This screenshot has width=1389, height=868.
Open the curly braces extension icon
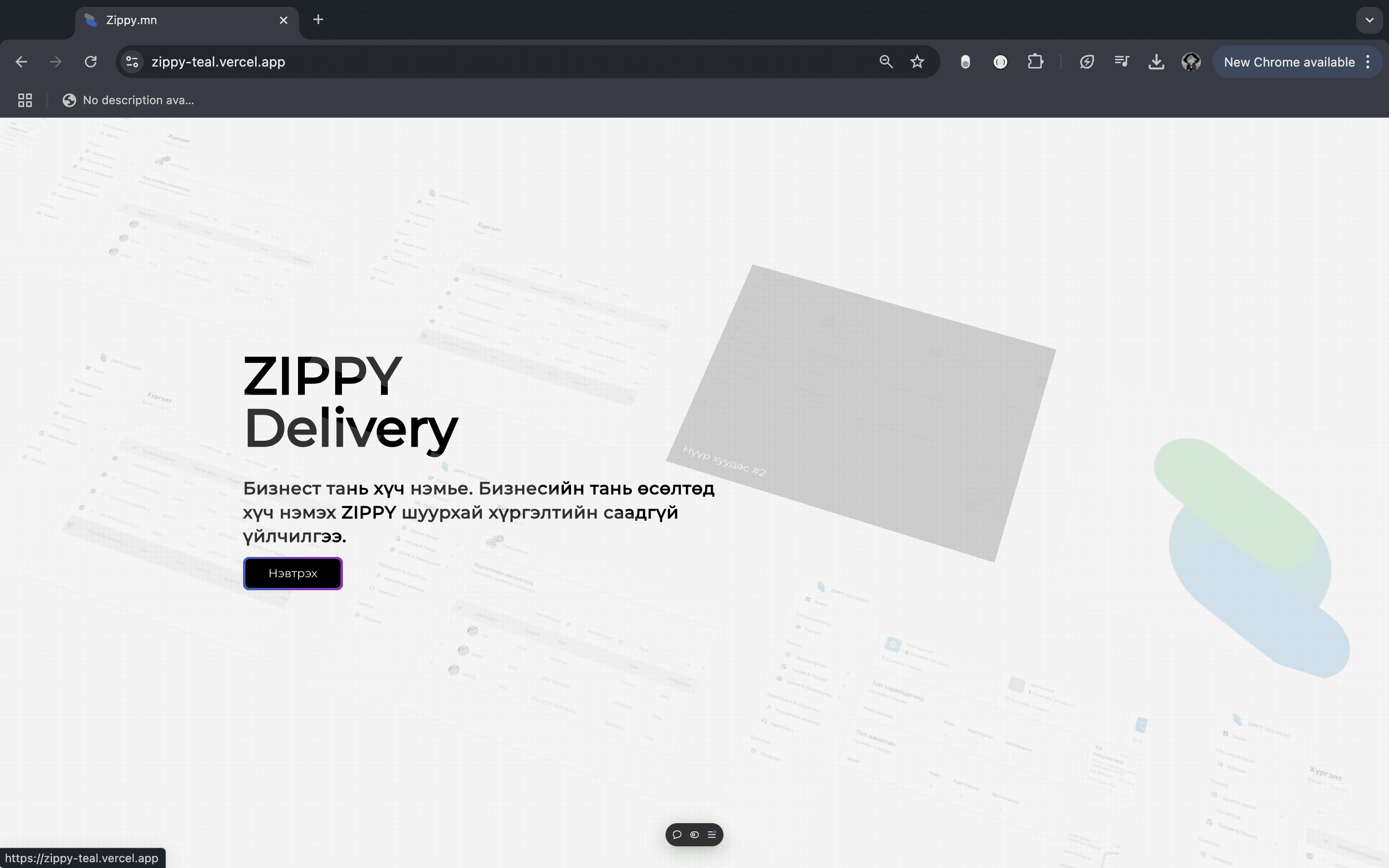tap(1000, 62)
